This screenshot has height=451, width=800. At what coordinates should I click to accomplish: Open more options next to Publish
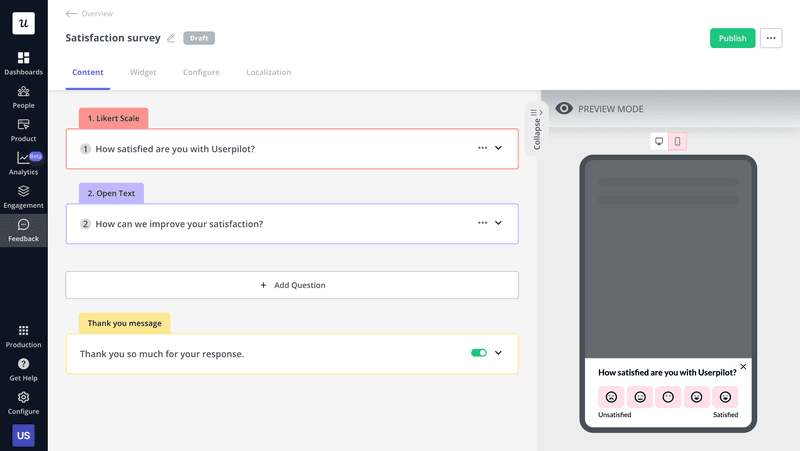[771, 38]
